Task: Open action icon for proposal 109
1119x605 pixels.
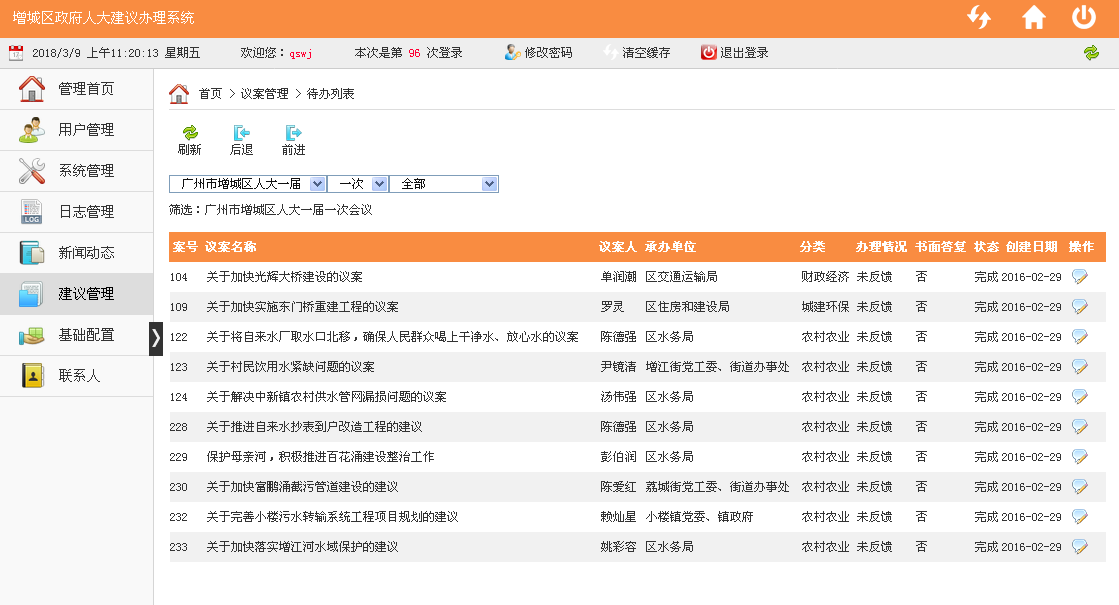Action: 1080,307
